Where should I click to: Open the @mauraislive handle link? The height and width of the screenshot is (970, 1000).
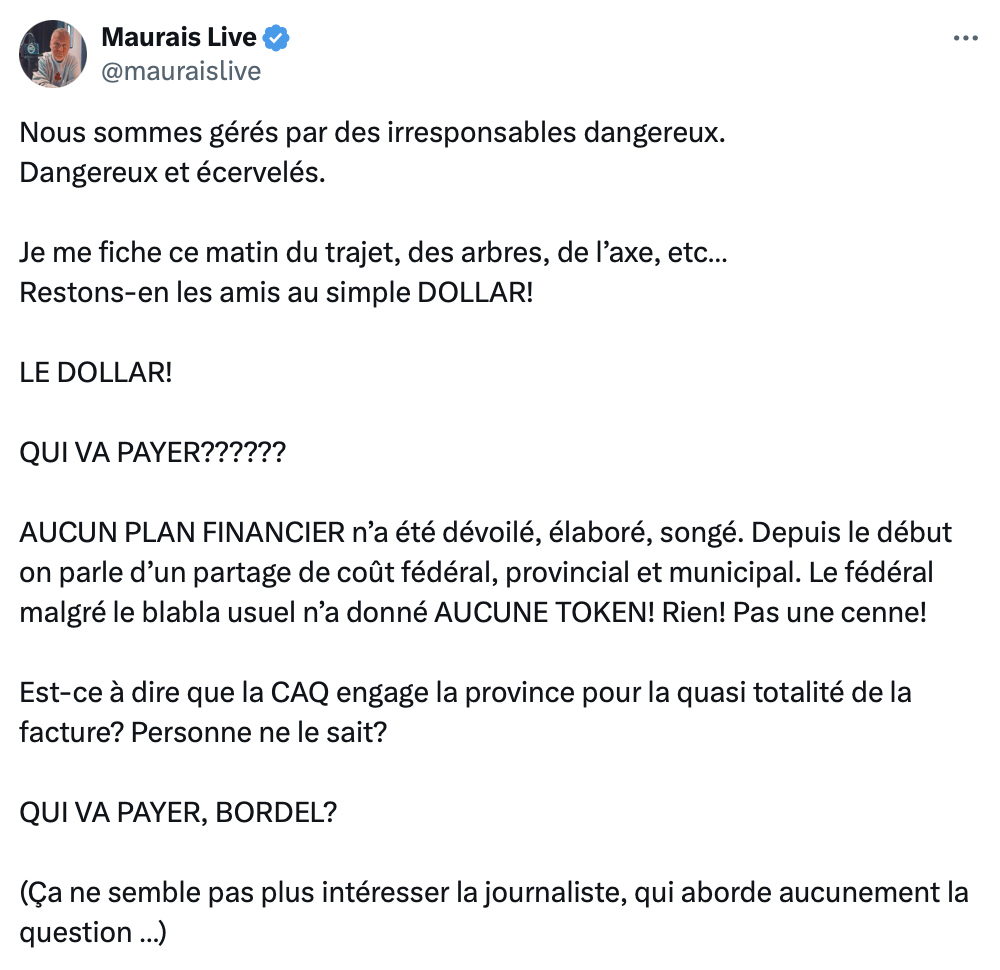181,71
